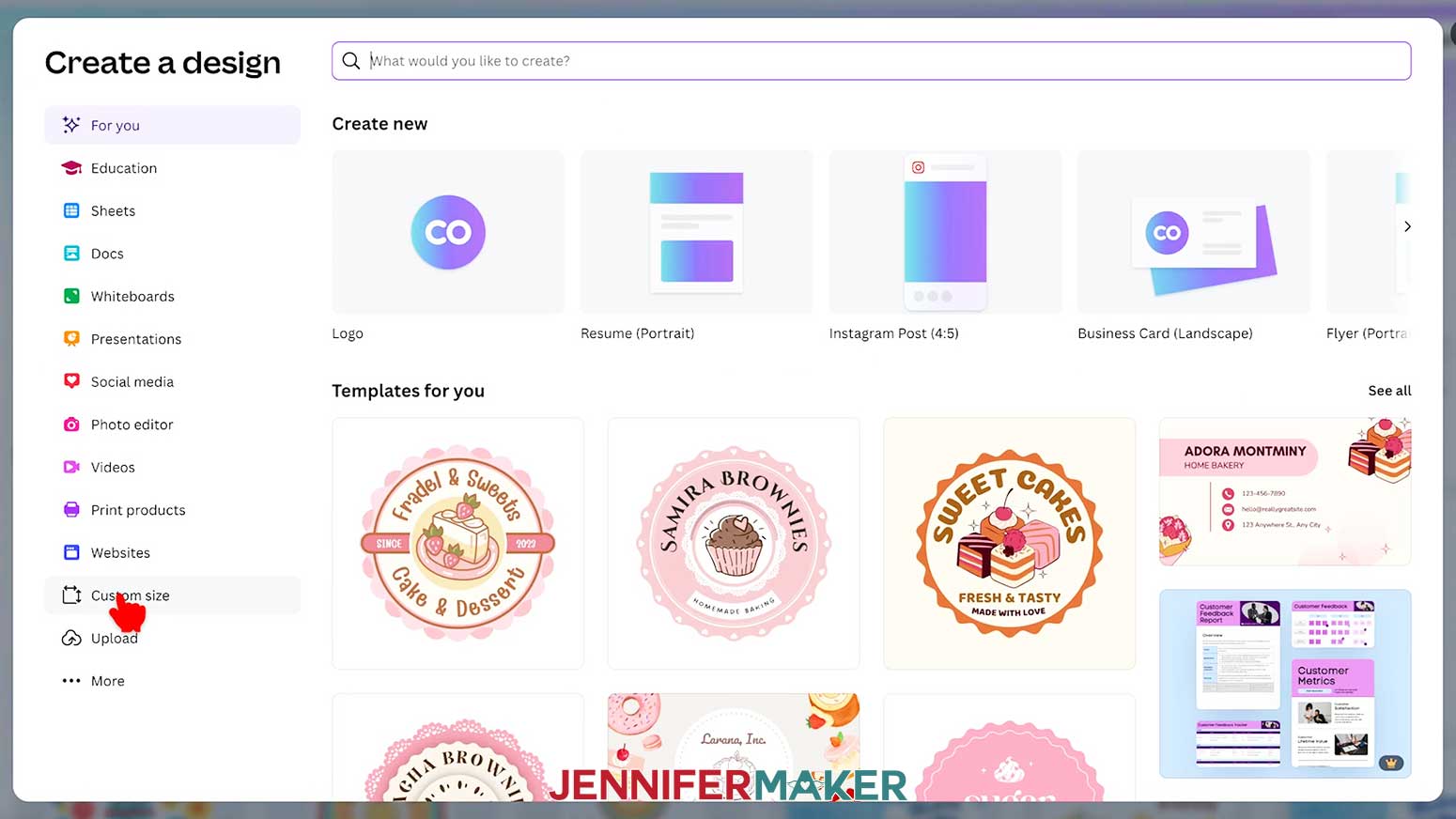
Task: Click the sparkle icon next to For you
Action: 71,125
